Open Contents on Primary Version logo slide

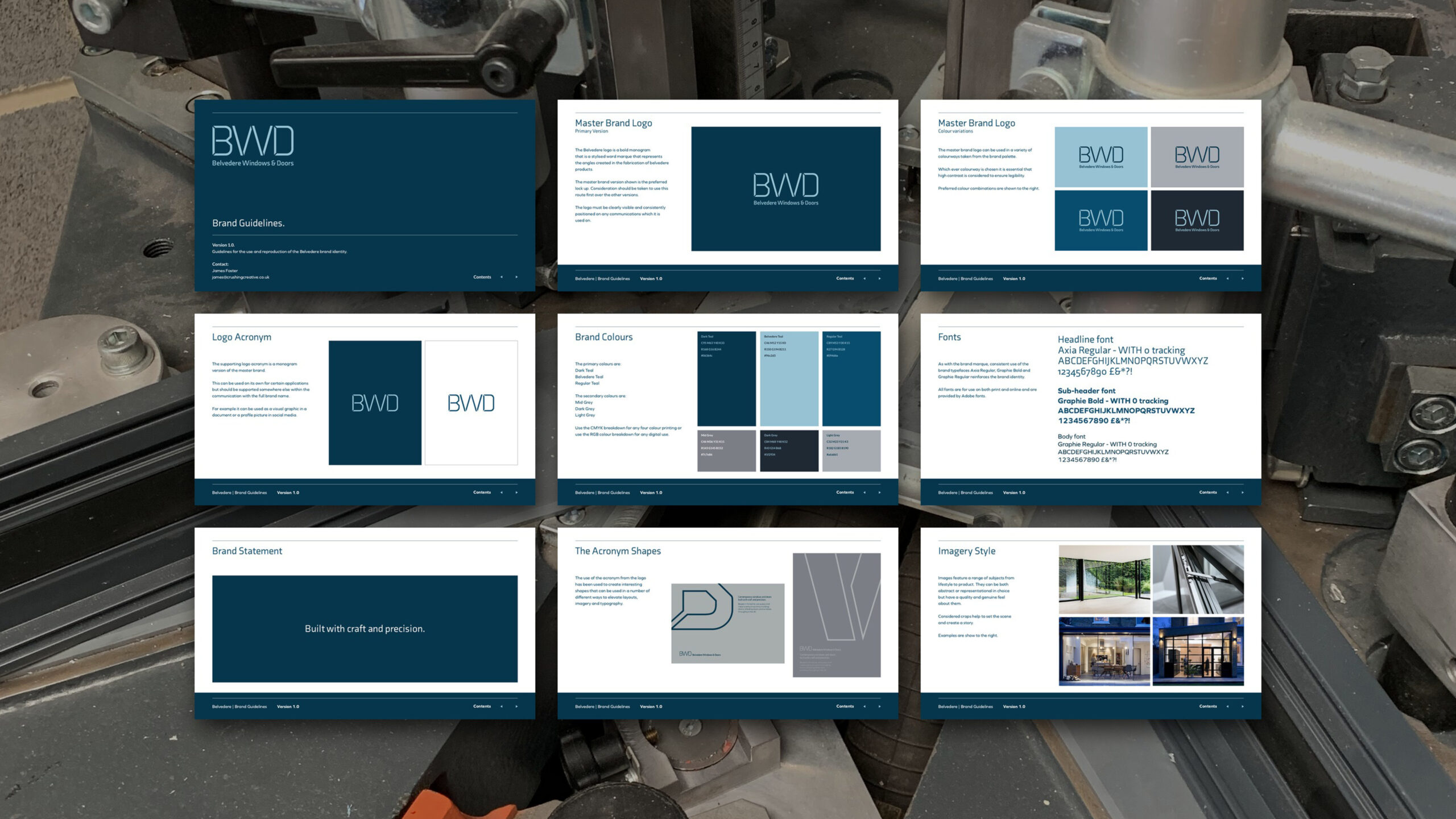(845, 279)
